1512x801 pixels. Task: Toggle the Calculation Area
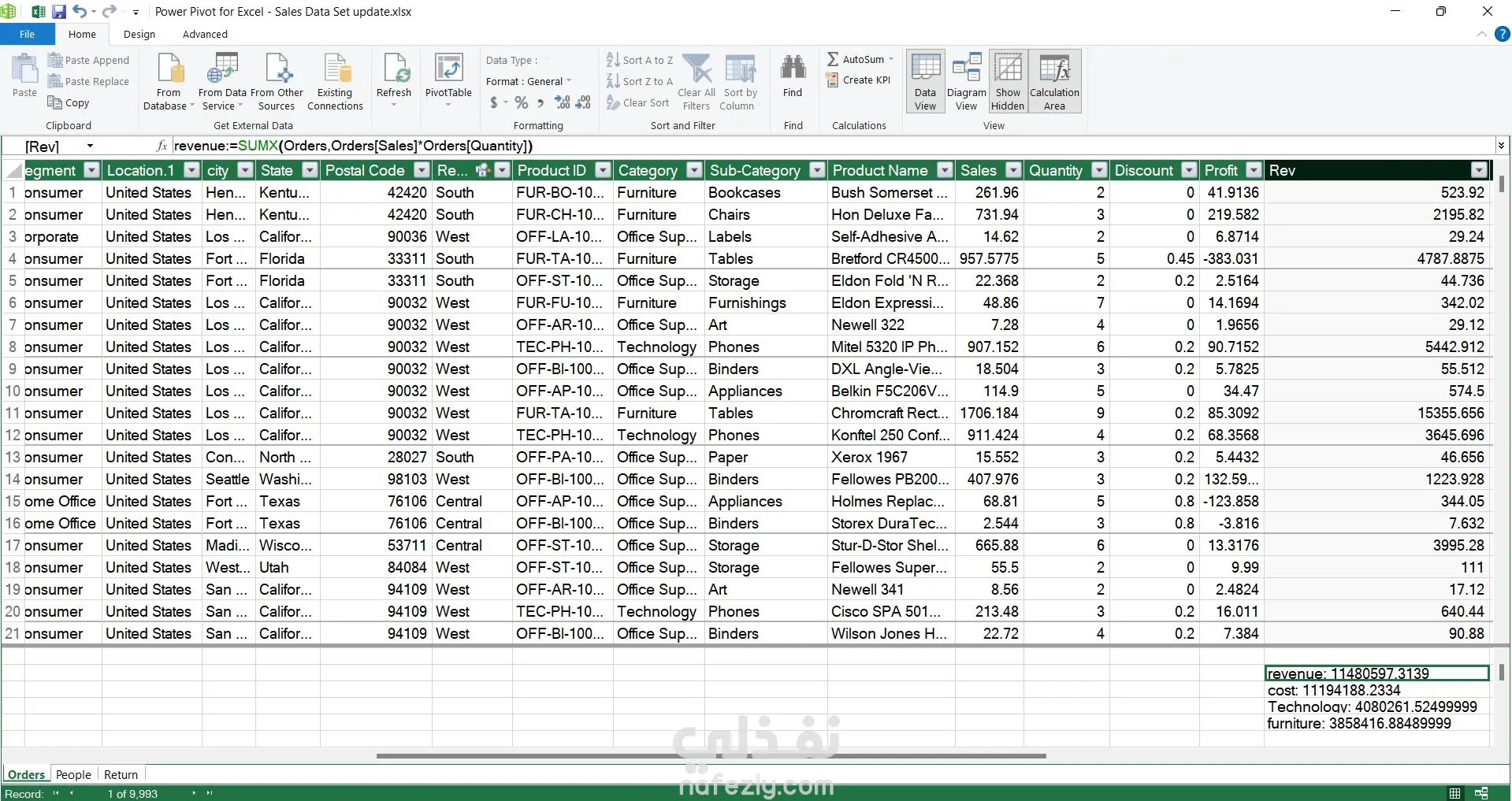point(1054,82)
